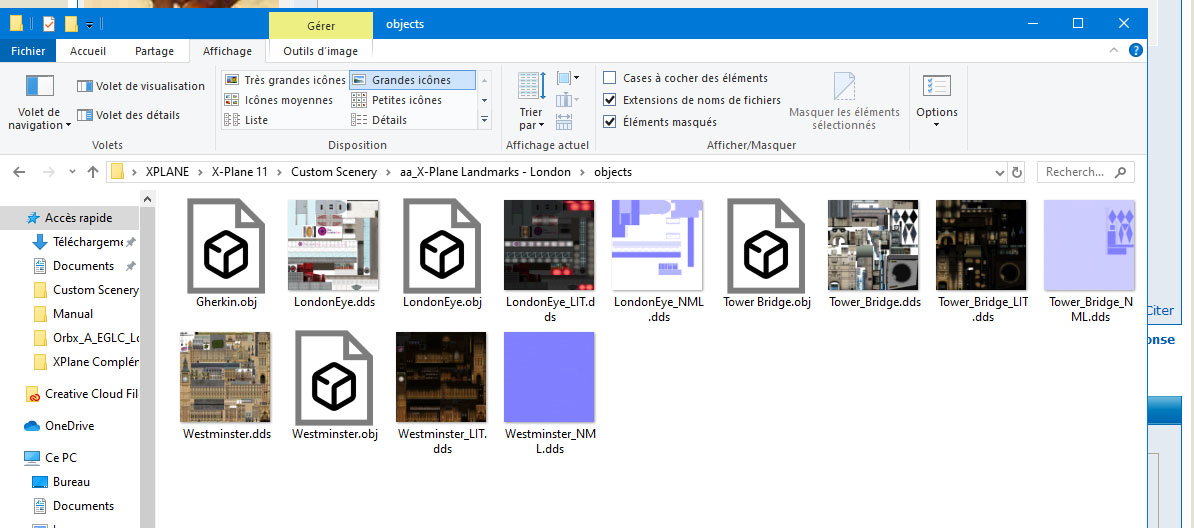The height and width of the screenshot is (528, 1194).
Task: Select the Tower_Bridge.dds thumbnail
Action: 874,247
